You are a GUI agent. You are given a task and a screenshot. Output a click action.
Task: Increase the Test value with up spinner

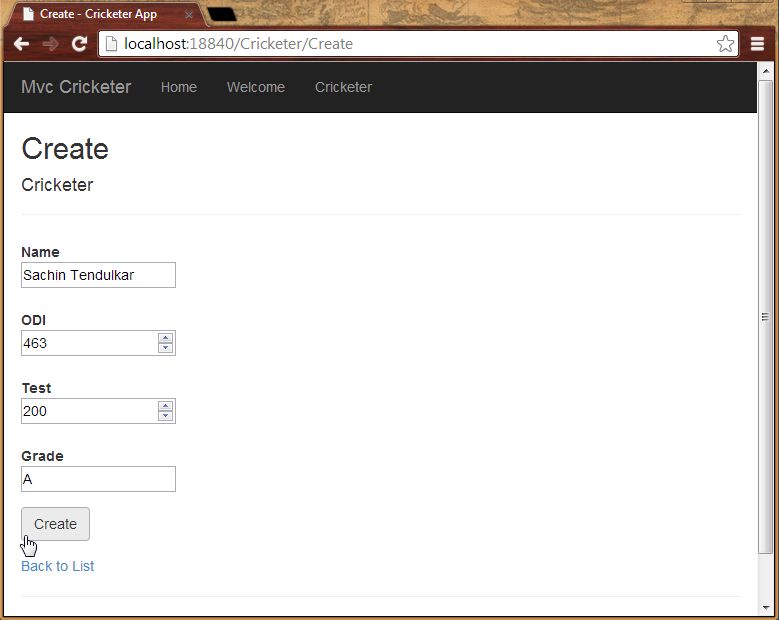(165, 406)
